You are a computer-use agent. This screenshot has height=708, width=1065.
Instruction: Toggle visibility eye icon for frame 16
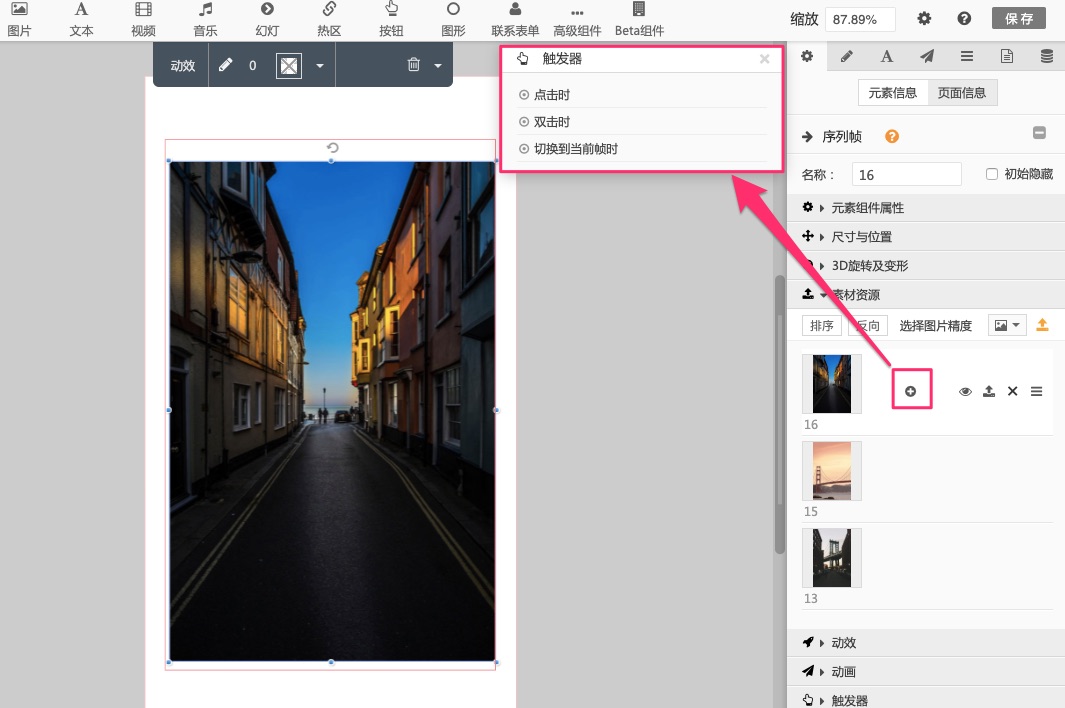(x=965, y=391)
